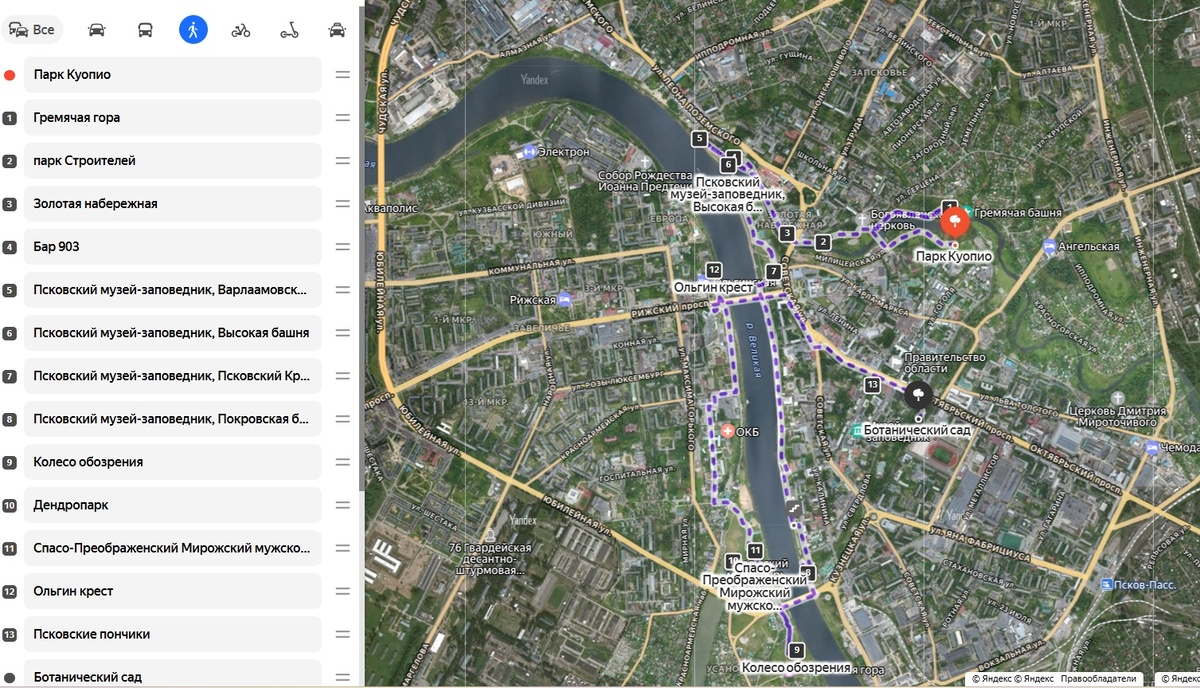Image resolution: width=1200 pixels, height=688 pixels.
Task: Click the Ольгин крест waypoint field
Action: (172, 591)
